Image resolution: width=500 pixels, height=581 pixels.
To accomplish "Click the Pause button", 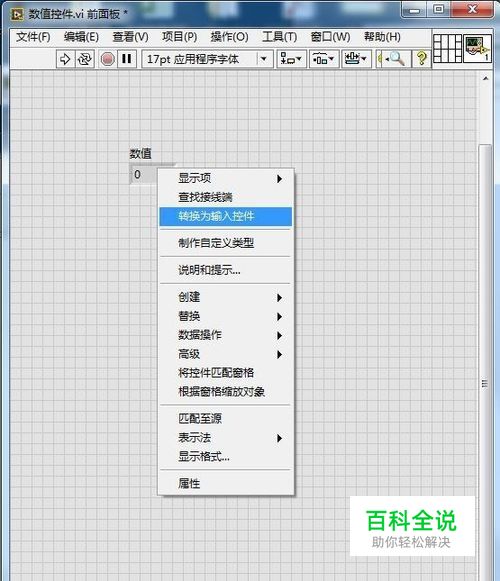I will coord(127,59).
